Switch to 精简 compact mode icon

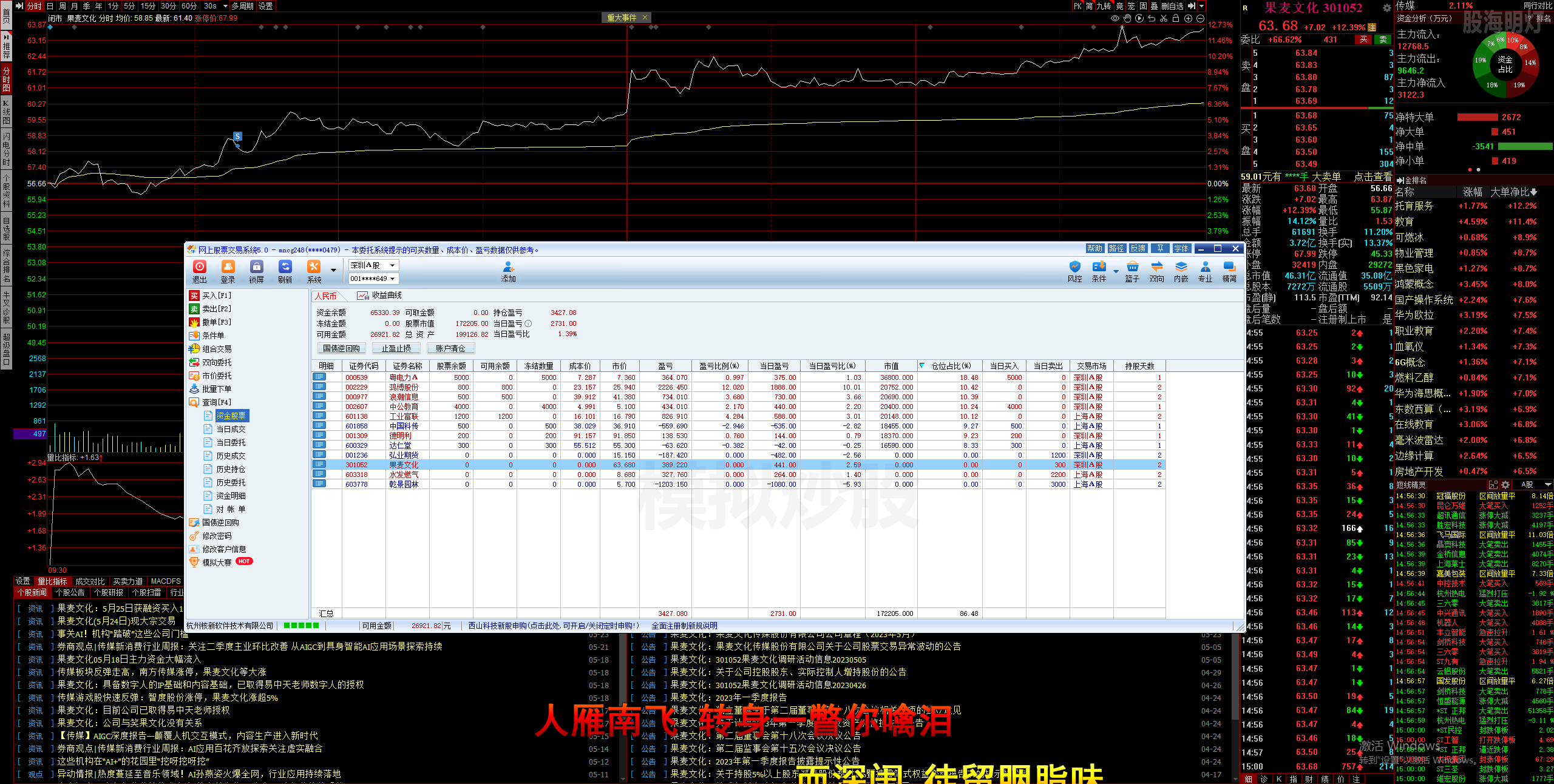click(x=1230, y=271)
